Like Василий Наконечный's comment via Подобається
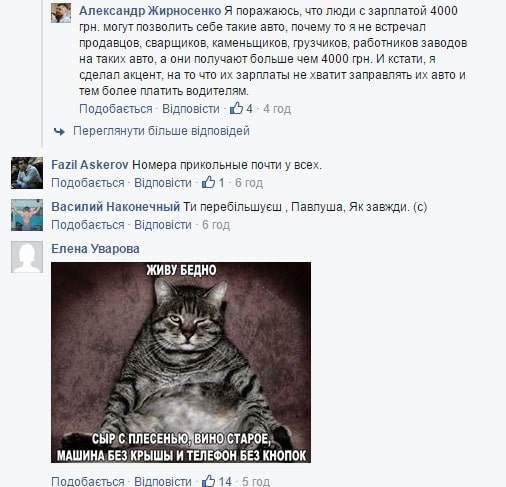Viewport: 506px width, 487px height. coord(88,225)
